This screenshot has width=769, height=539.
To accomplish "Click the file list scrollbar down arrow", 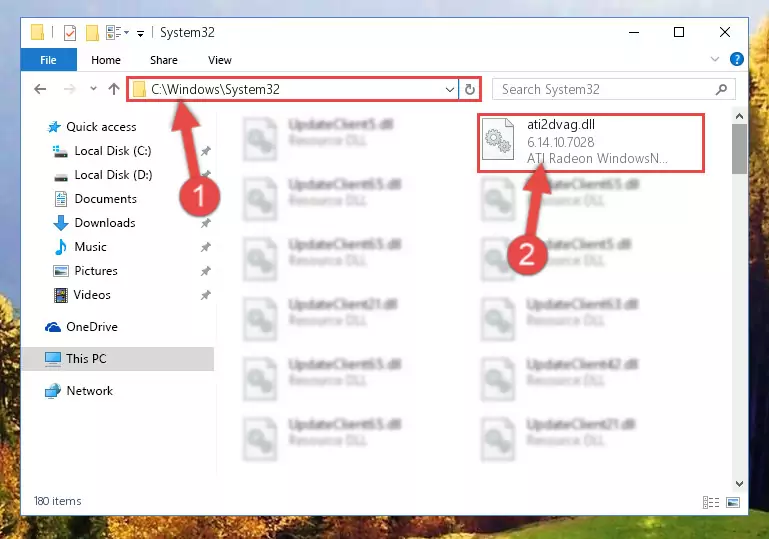I will pyautogui.click(x=739, y=484).
